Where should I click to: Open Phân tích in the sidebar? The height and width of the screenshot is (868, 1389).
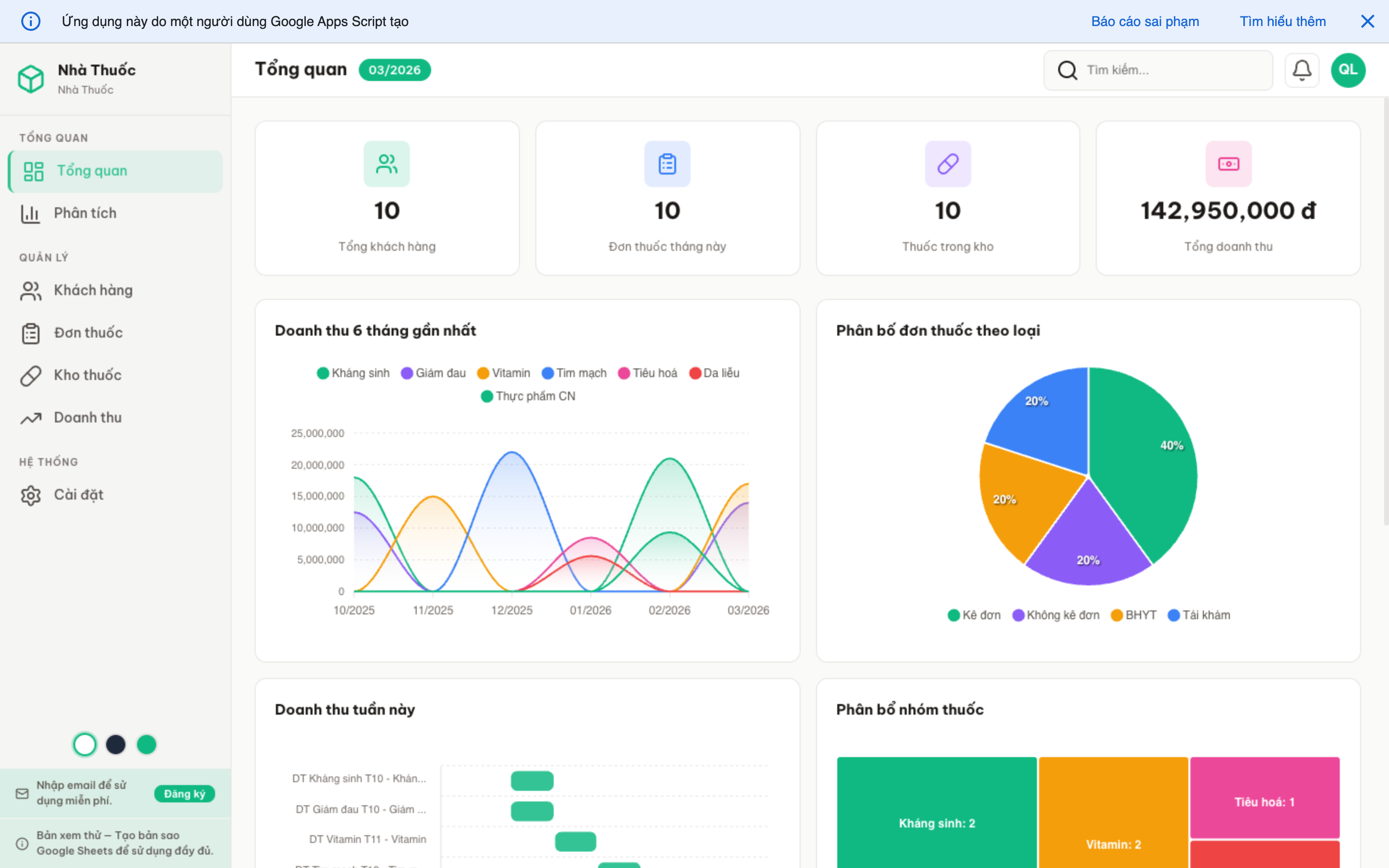85,213
